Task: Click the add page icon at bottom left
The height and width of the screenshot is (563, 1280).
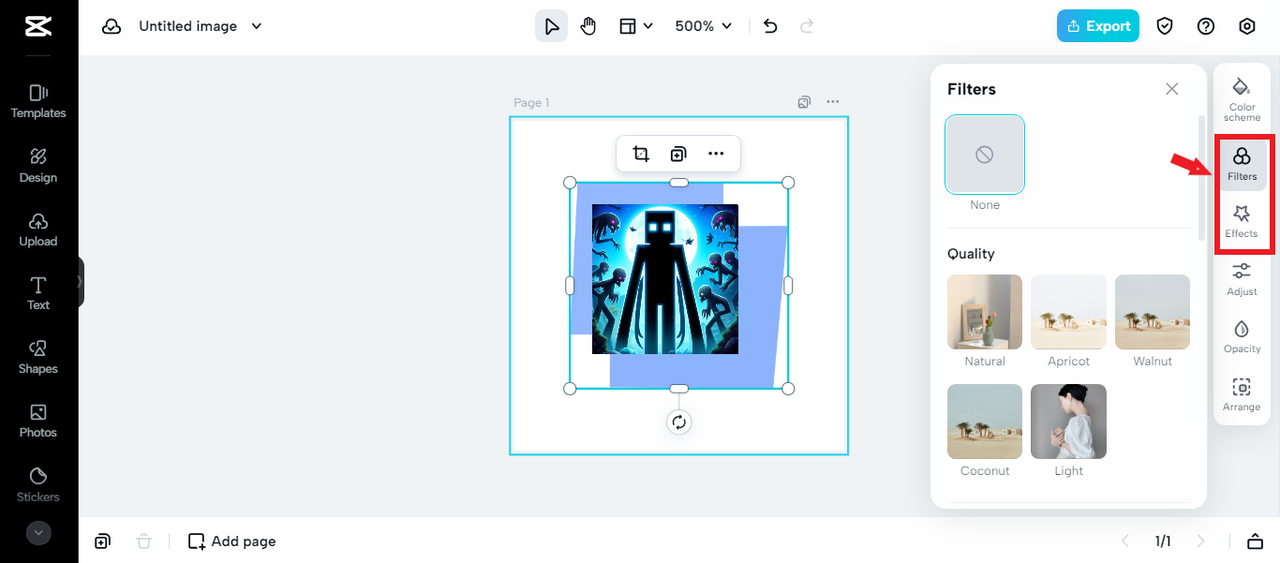Action: 102,541
